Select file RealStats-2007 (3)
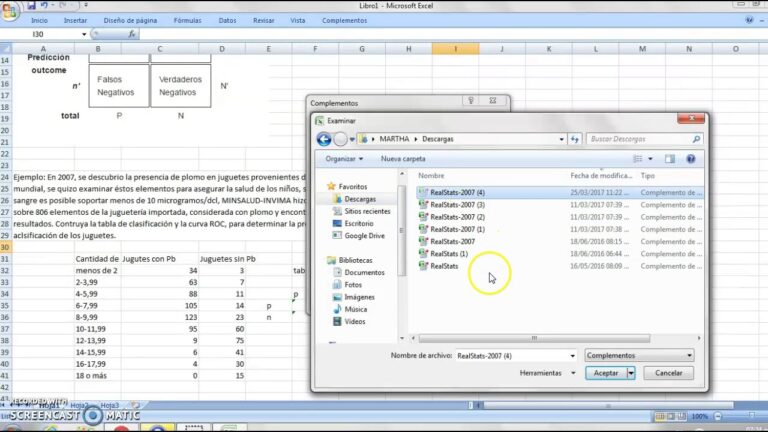Viewport: 768px width, 432px height. (560, 205)
